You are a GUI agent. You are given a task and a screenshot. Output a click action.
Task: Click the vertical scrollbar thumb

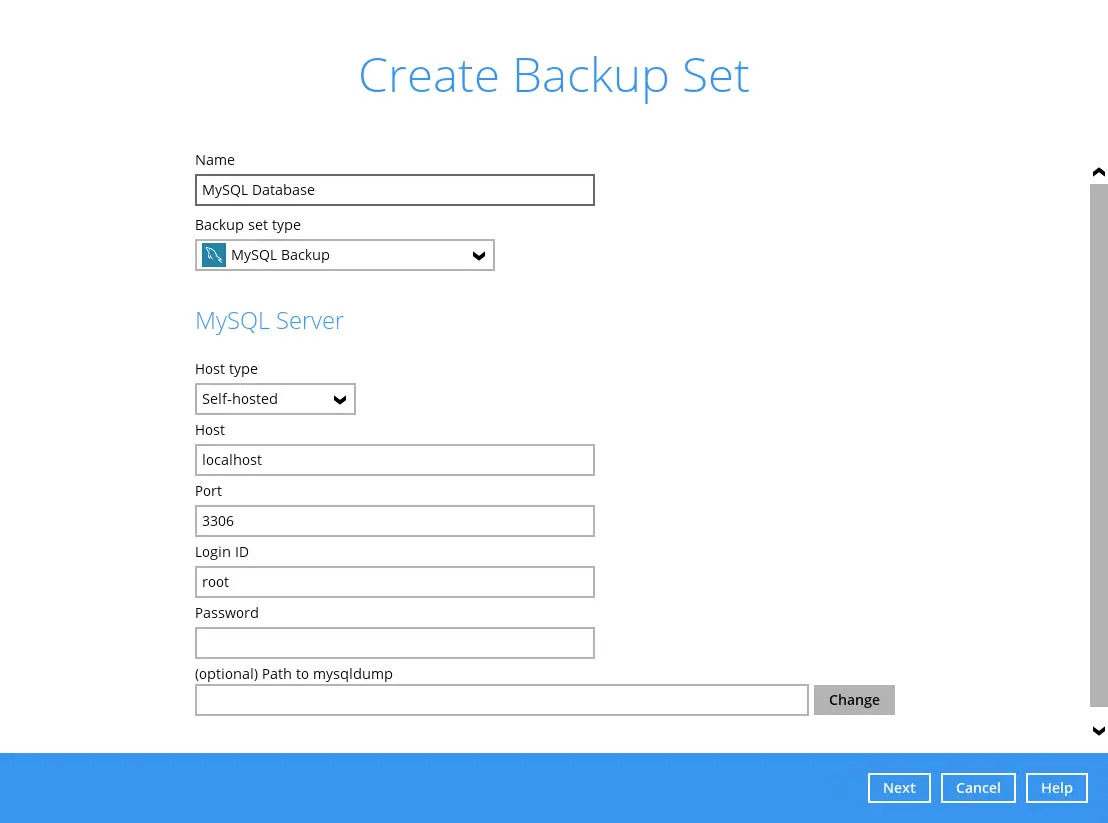pyautogui.click(x=1098, y=445)
